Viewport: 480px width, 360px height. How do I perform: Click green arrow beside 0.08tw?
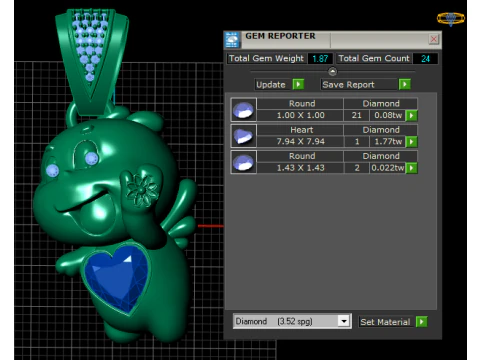[x=412, y=116]
